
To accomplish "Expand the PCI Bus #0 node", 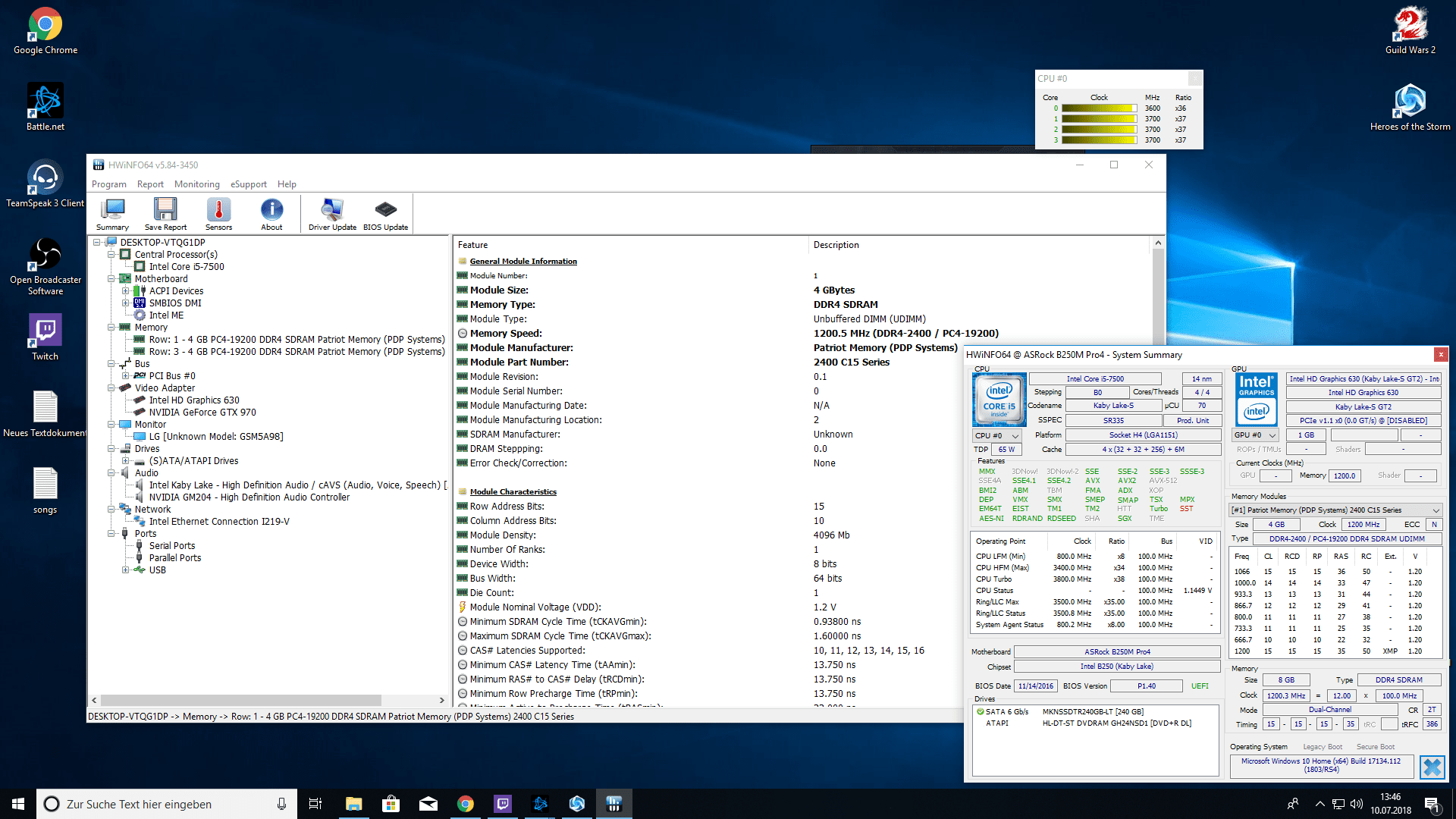I will (x=125, y=376).
